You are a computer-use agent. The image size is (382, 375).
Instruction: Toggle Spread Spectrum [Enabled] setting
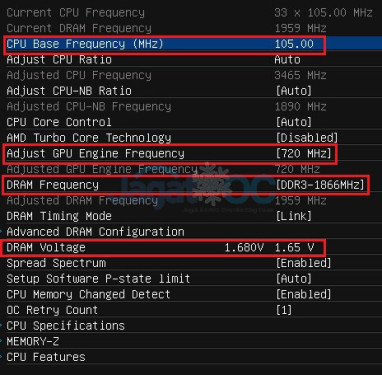pyautogui.click(x=191, y=263)
